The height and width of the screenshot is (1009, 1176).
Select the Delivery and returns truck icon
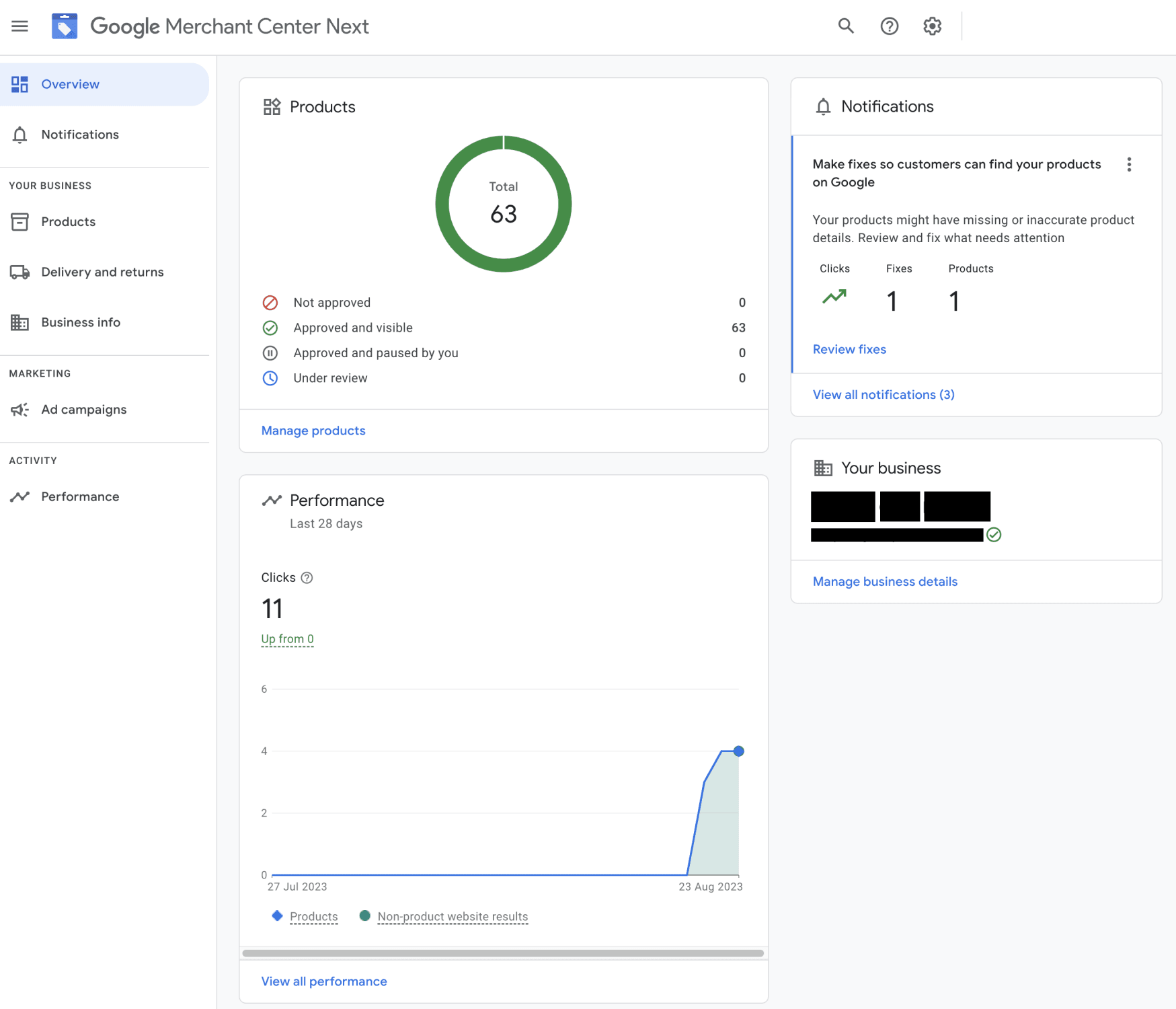[x=20, y=272]
